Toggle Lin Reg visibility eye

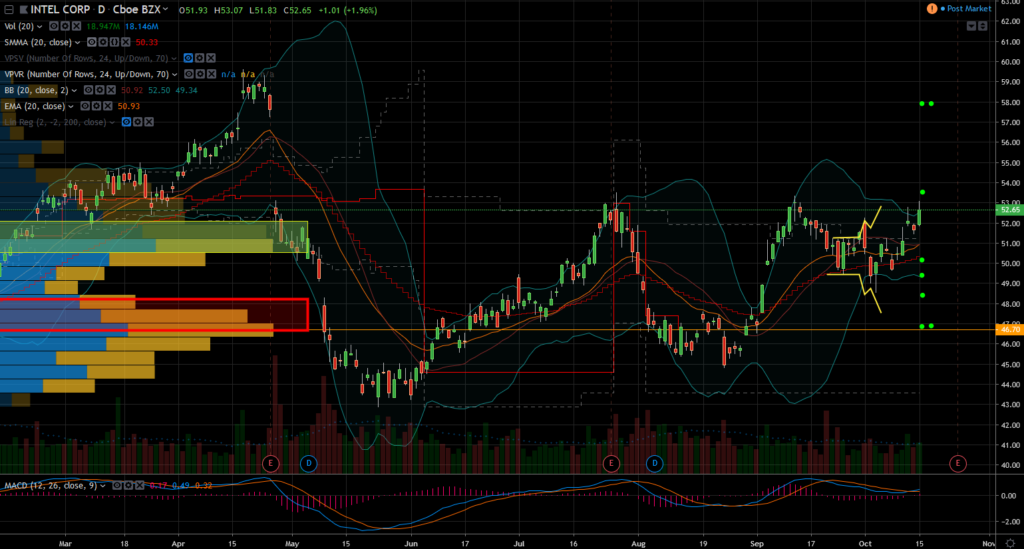[x=127, y=122]
